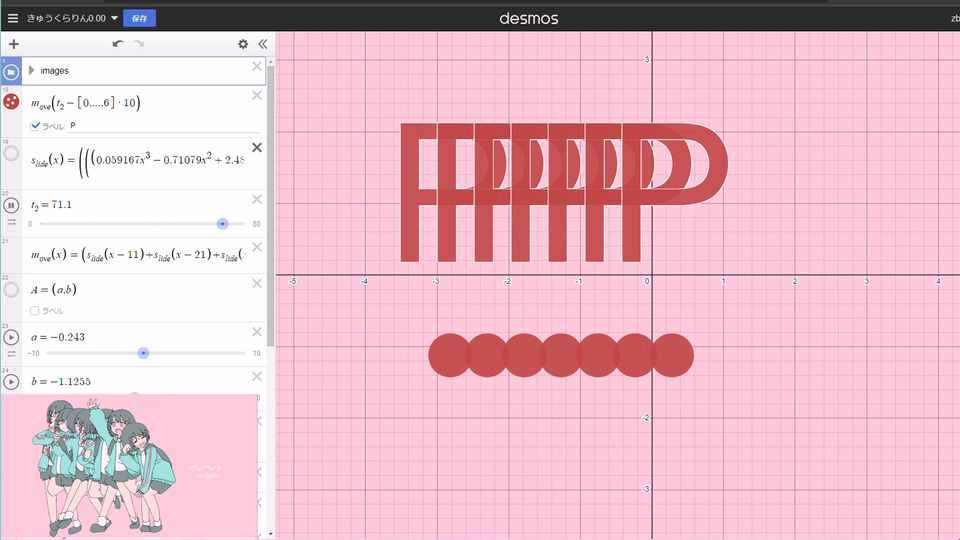Click the images folder icon
This screenshot has width=960, height=540.
pyautogui.click(x=11, y=72)
